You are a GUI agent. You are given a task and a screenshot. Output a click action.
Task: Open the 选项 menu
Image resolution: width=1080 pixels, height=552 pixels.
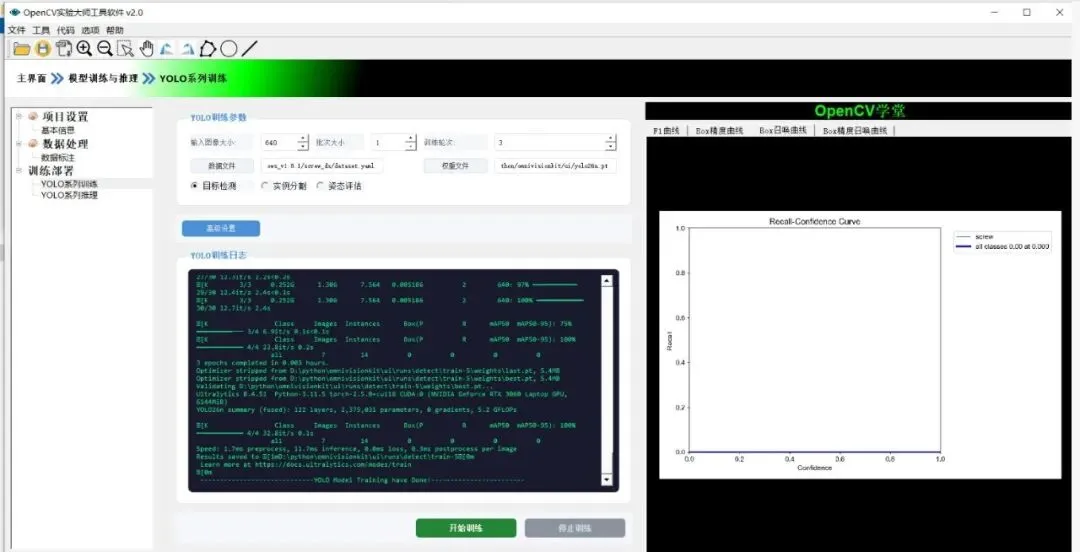[x=90, y=30]
